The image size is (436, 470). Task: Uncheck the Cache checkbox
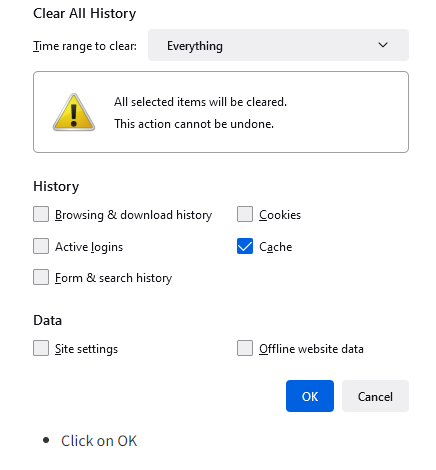245,246
